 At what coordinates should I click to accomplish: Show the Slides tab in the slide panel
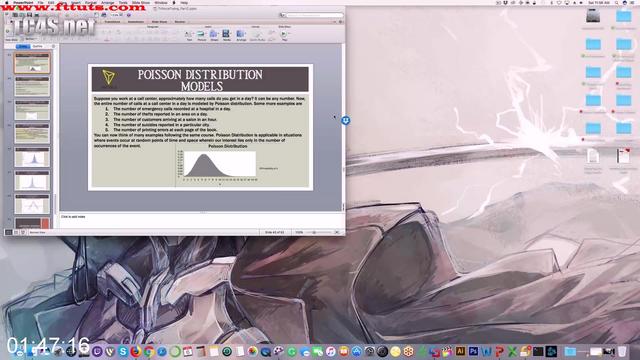(x=23, y=46)
